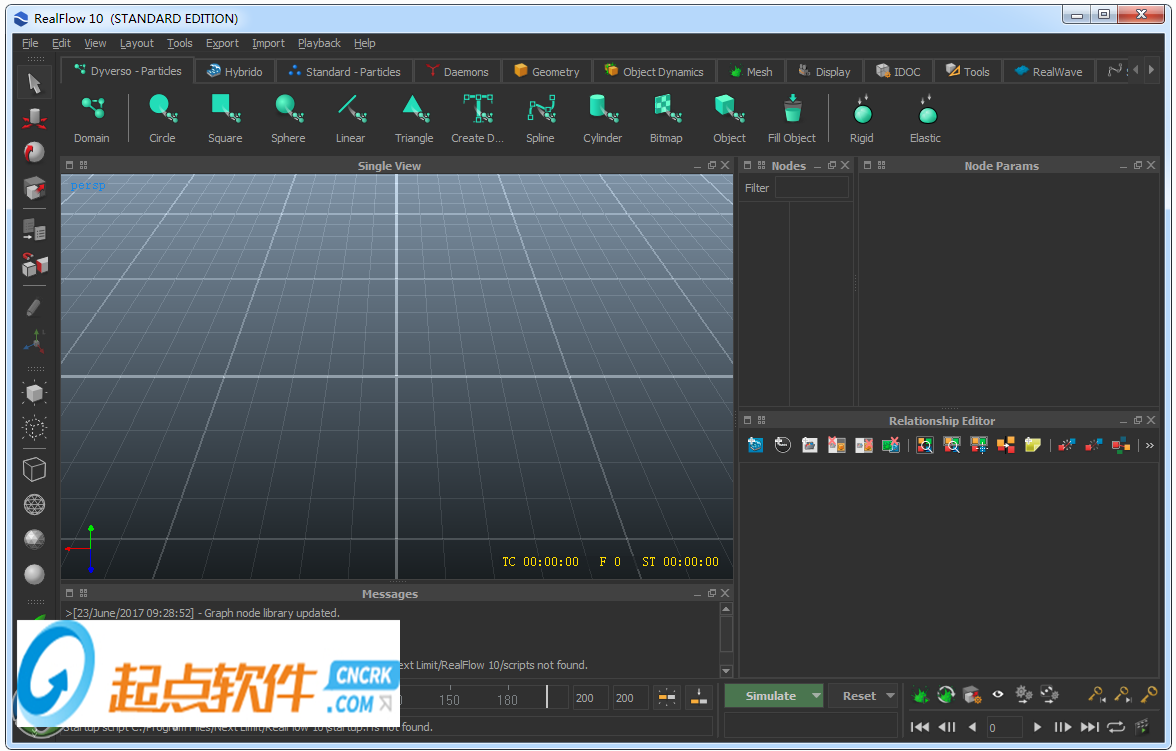The height and width of the screenshot is (751, 1176).
Task: Toggle loop playback mode
Action: 1116,727
